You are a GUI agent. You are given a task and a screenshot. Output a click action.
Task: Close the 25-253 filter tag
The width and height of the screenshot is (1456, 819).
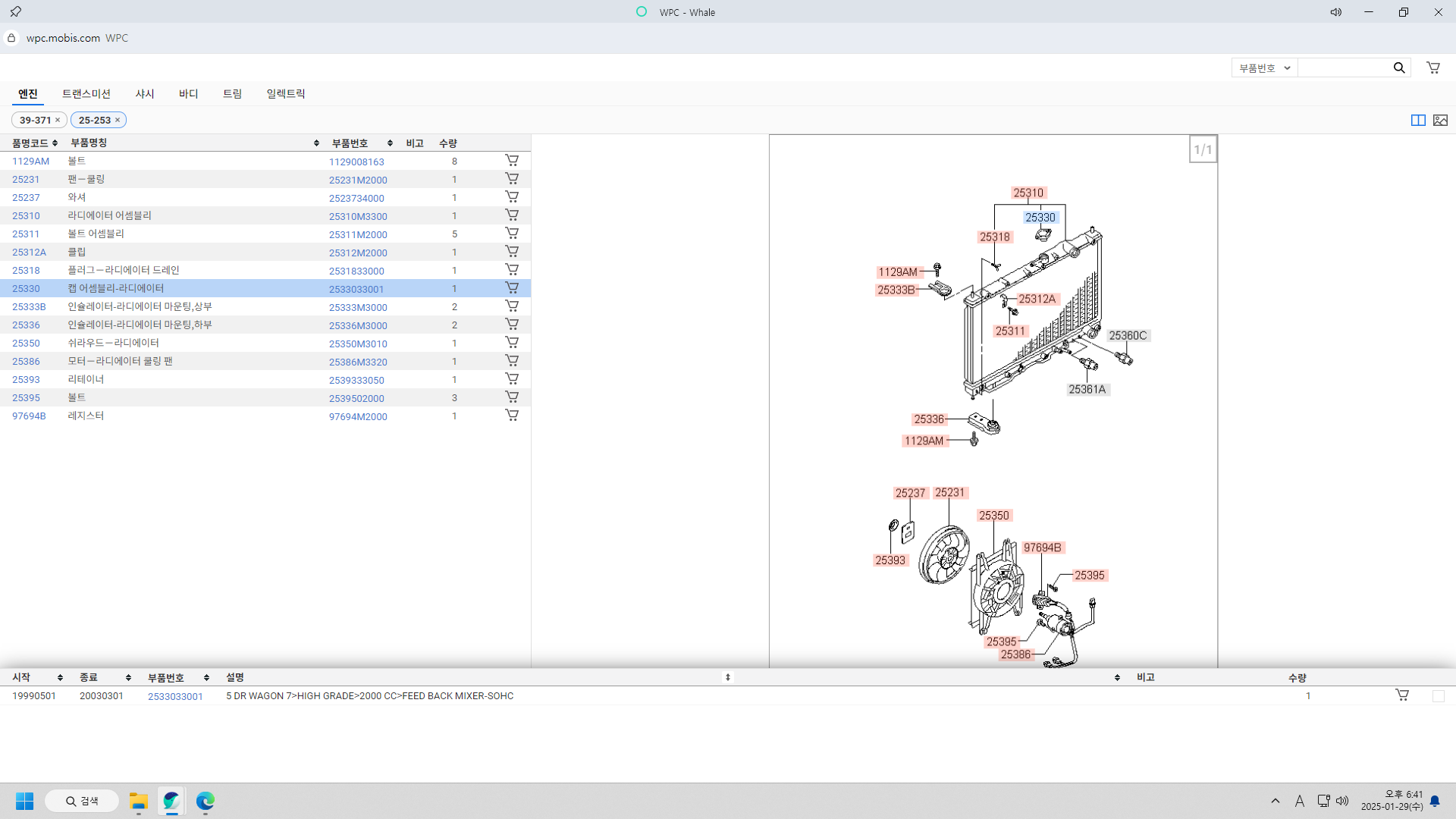point(118,121)
